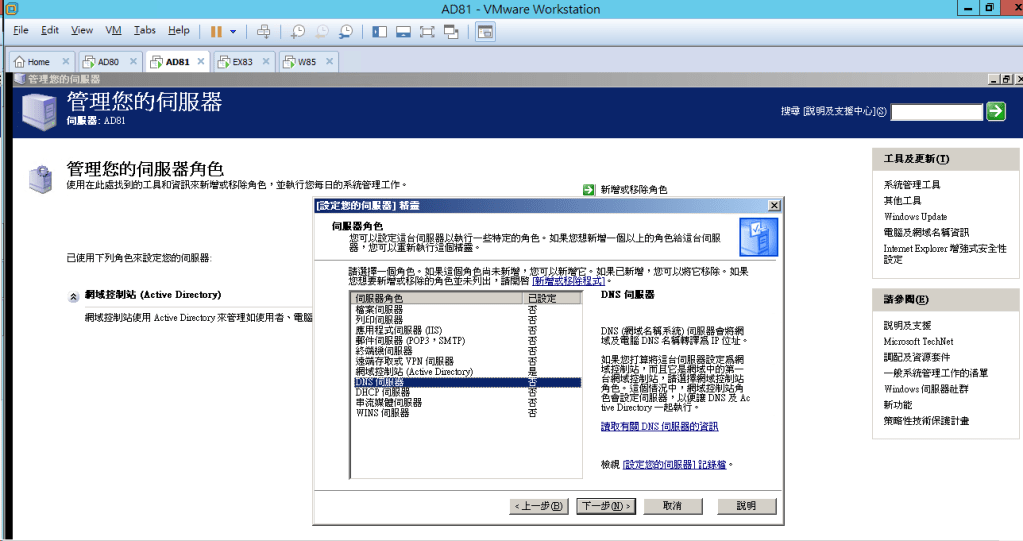
Task: Click Send Ctrl+Alt+Del toolbar icon
Action: click(264, 31)
